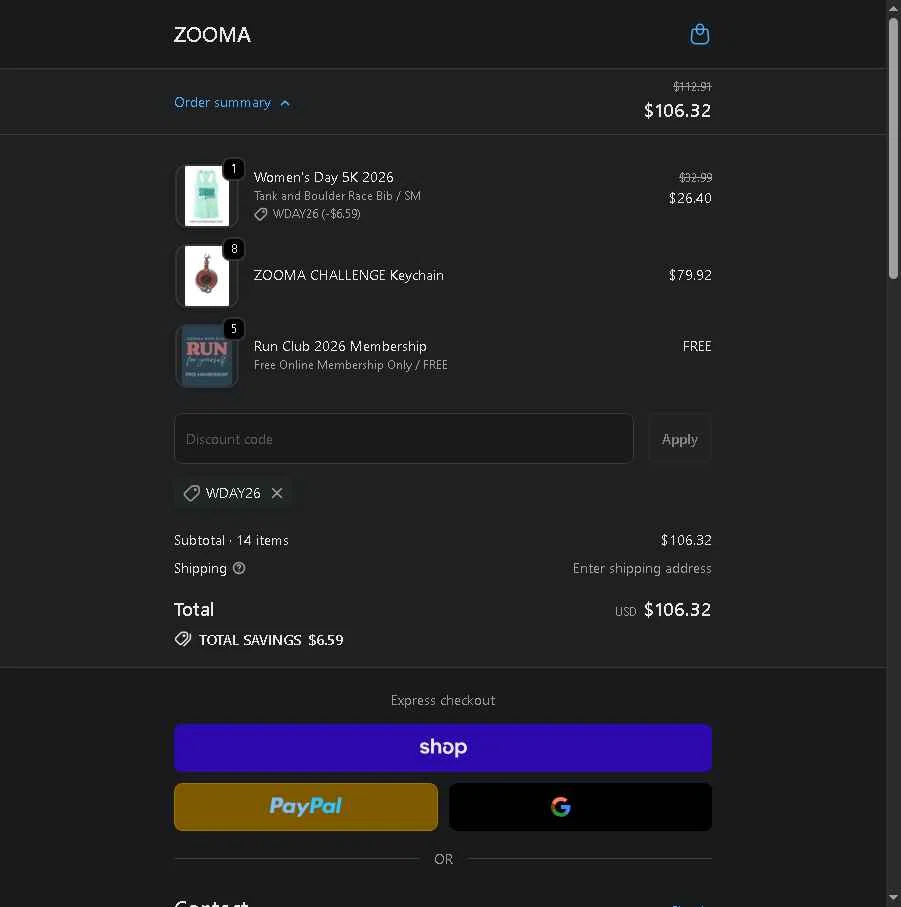The height and width of the screenshot is (907, 901).
Task: Open the shopping bag cart icon
Action: point(700,34)
